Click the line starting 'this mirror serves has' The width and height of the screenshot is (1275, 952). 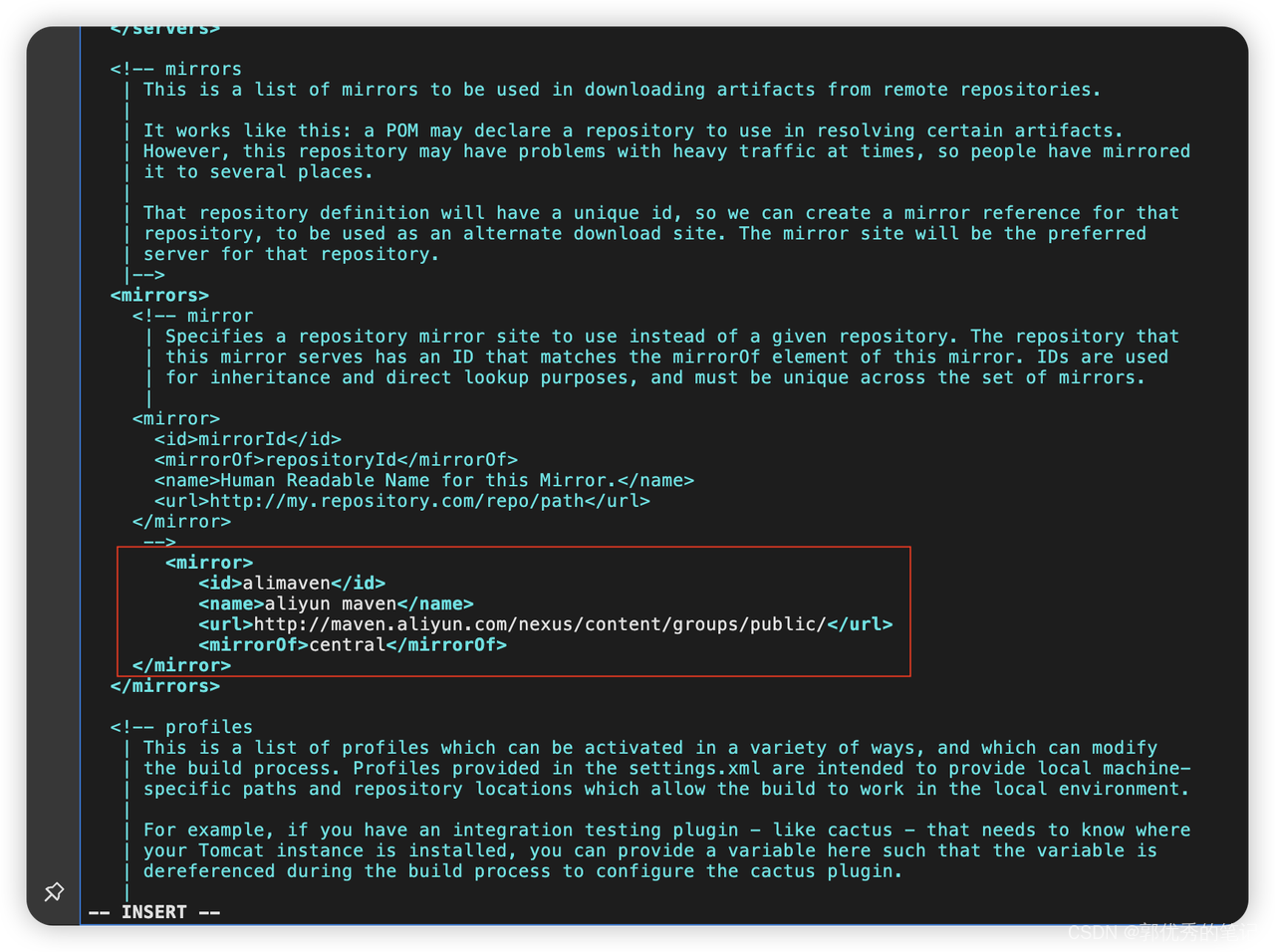pyautogui.click(x=666, y=357)
